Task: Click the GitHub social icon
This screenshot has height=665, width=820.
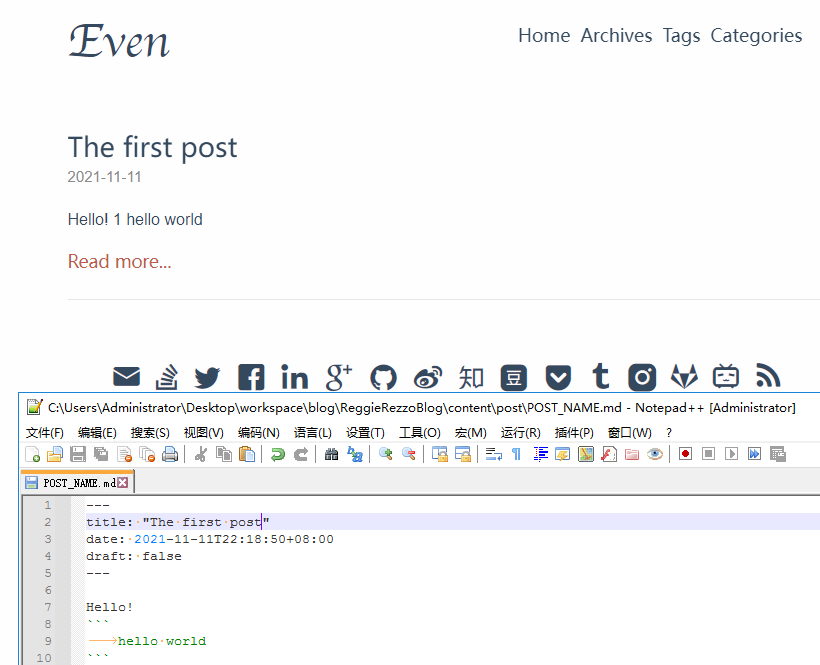Action: pos(383,377)
